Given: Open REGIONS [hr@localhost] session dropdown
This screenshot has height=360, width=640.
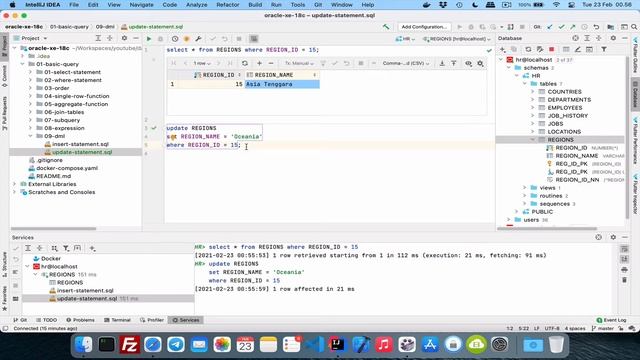Looking at the screenshot, I should click(457, 39).
